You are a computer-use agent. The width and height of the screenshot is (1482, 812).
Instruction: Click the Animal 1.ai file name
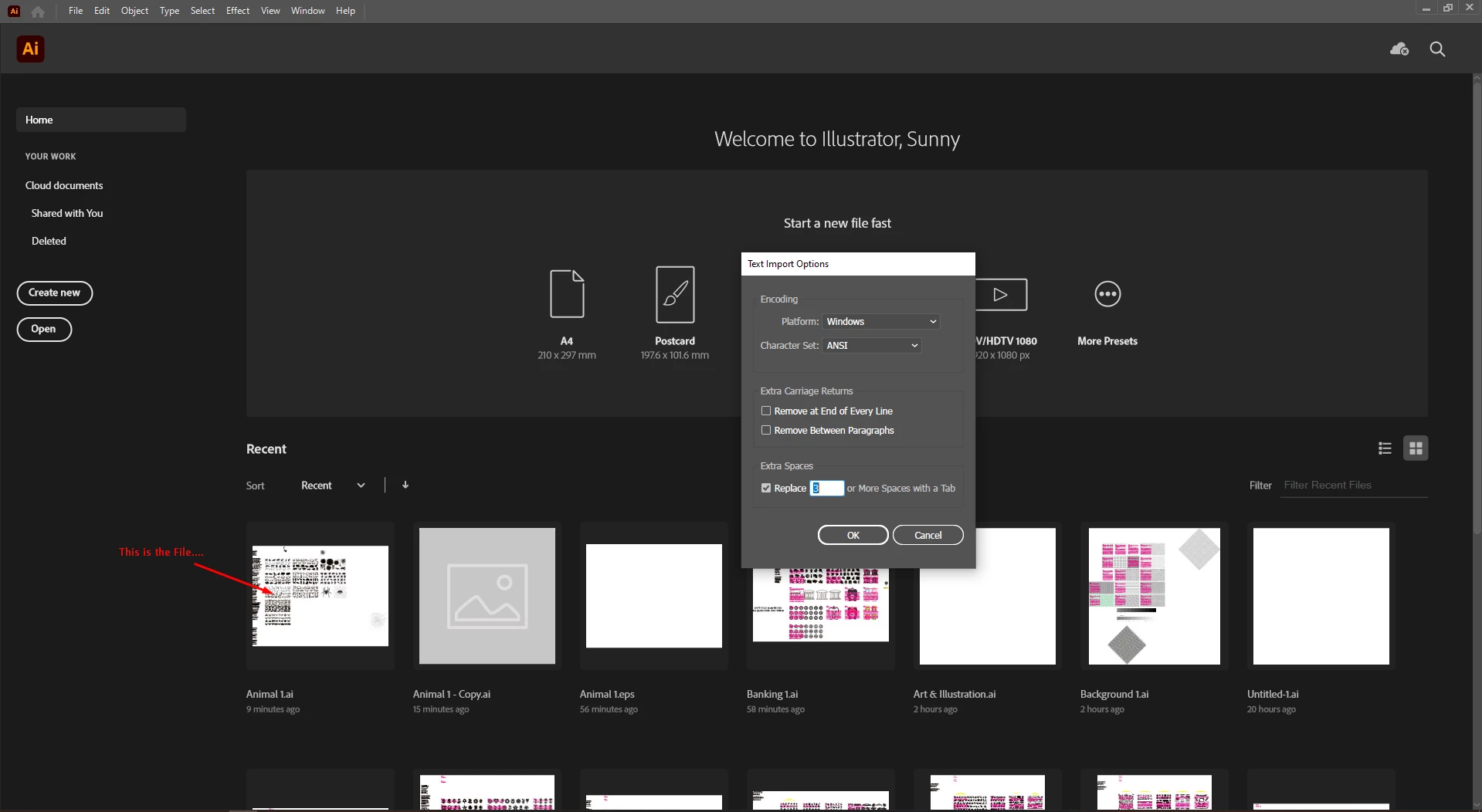(x=270, y=694)
